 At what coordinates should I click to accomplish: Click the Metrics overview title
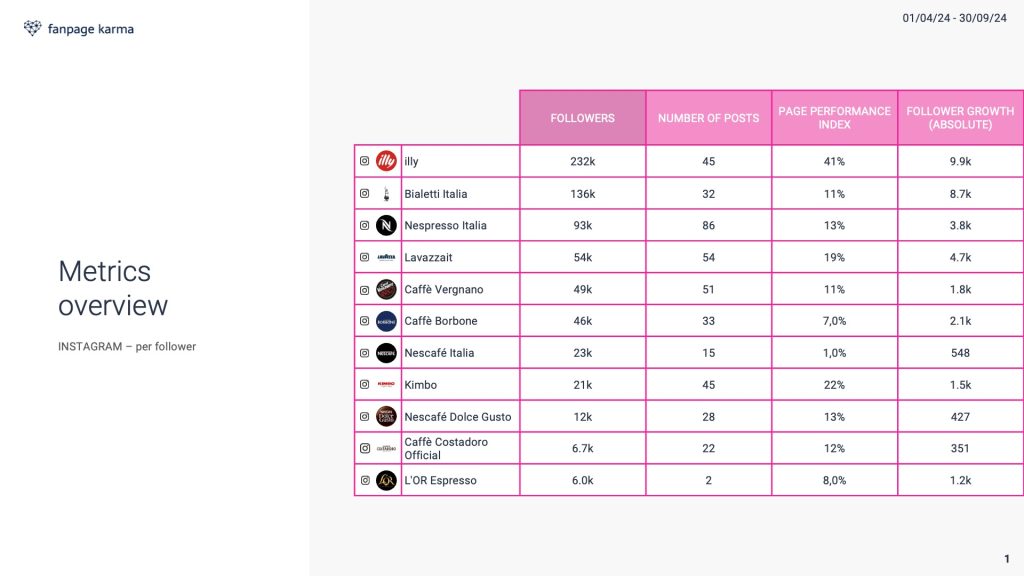(113, 289)
